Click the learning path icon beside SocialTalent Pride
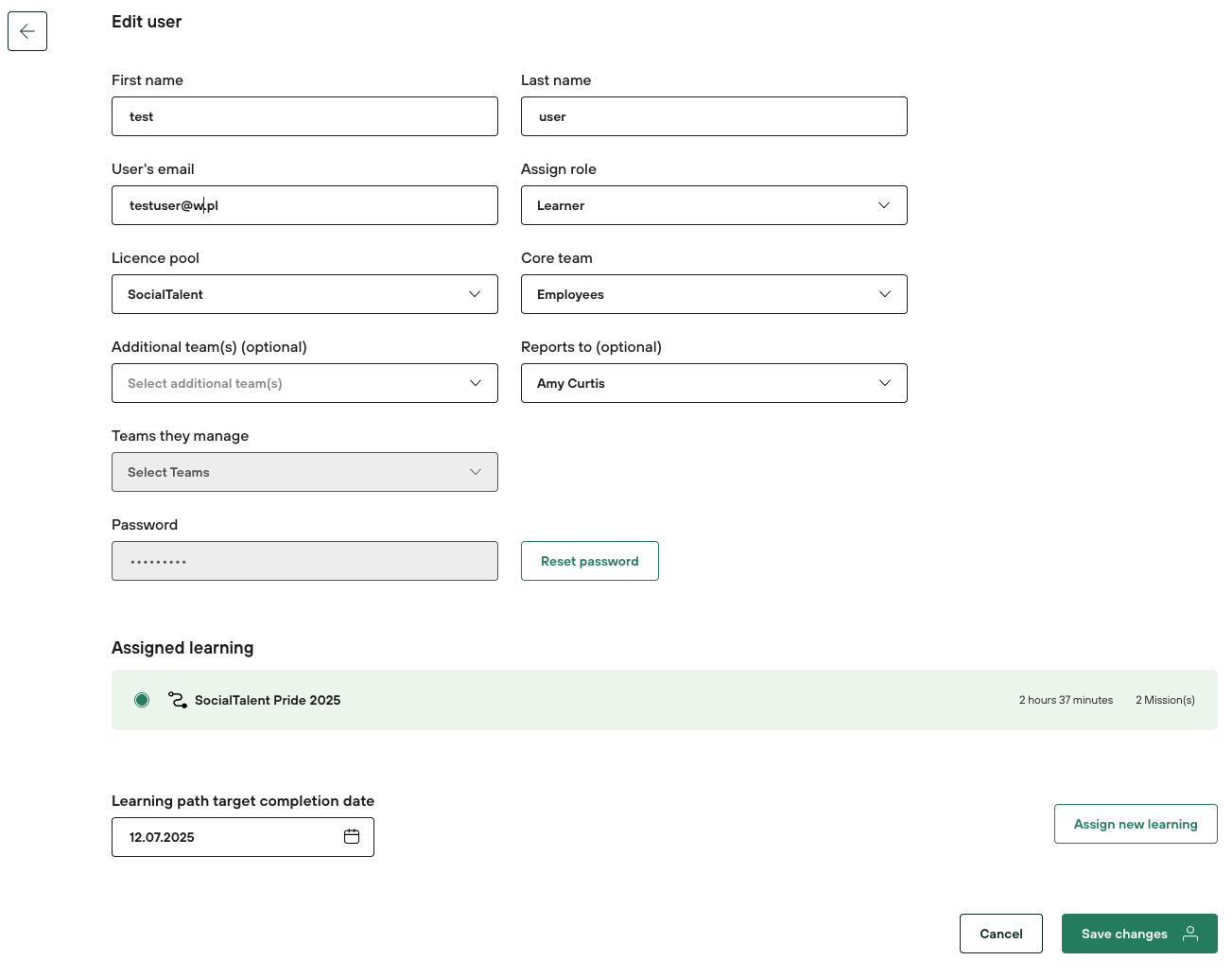The image size is (1232, 978). tap(177, 700)
